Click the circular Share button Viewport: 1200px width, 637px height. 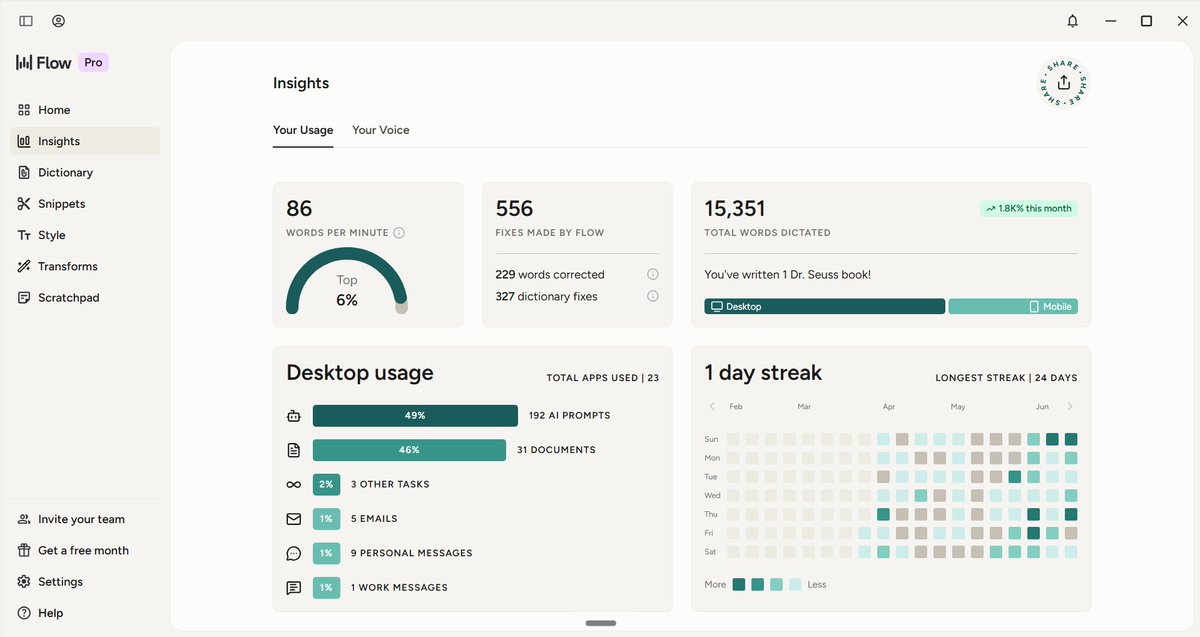coord(1063,83)
